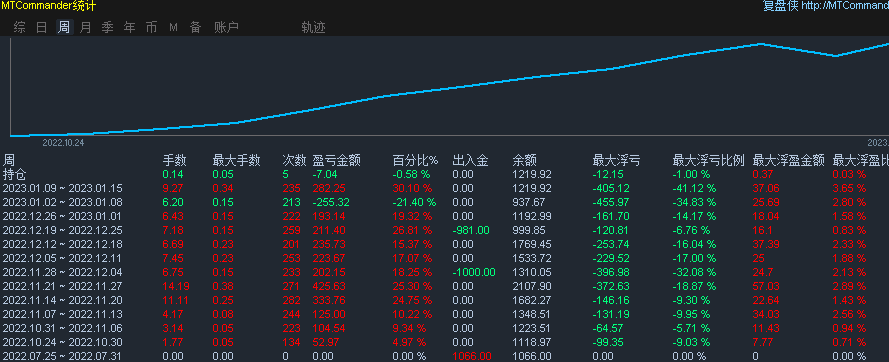Viewport: 889px width, 362px height.
Task: Select the 周 weekly tab
Action: (64, 27)
